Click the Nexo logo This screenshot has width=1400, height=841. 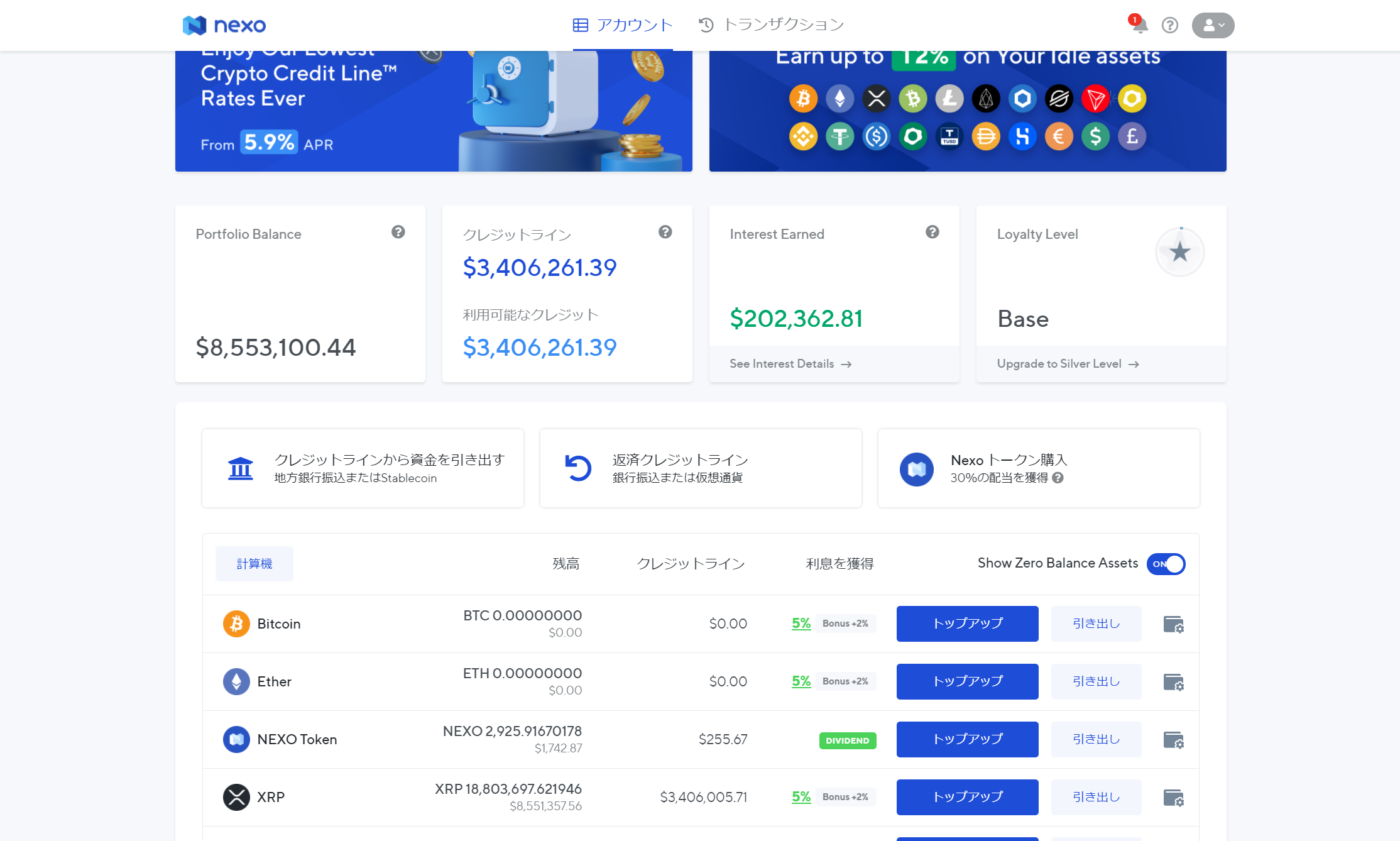(x=224, y=25)
